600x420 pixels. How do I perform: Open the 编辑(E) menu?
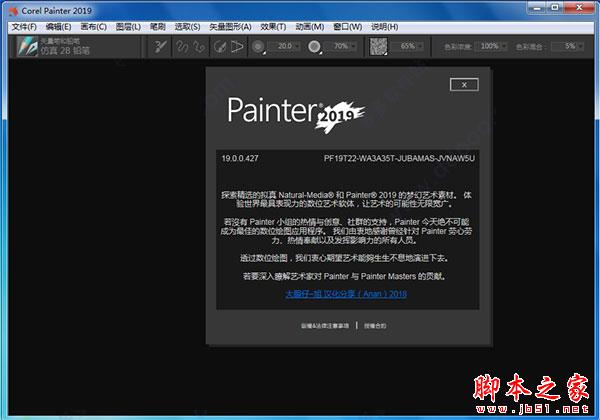pos(58,27)
